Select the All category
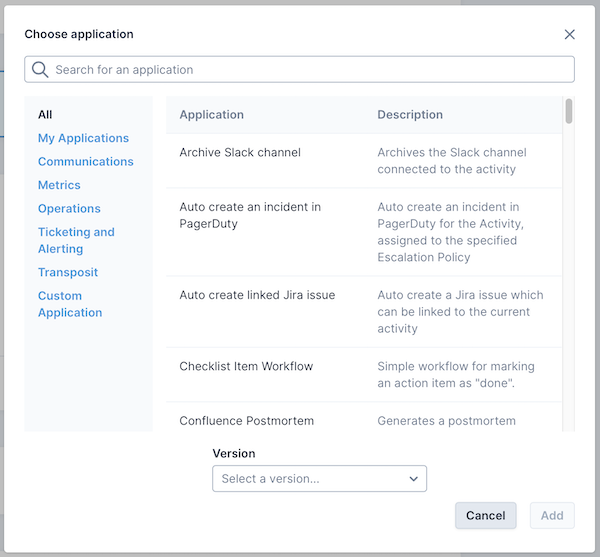The width and height of the screenshot is (600, 557). click(x=45, y=115)
